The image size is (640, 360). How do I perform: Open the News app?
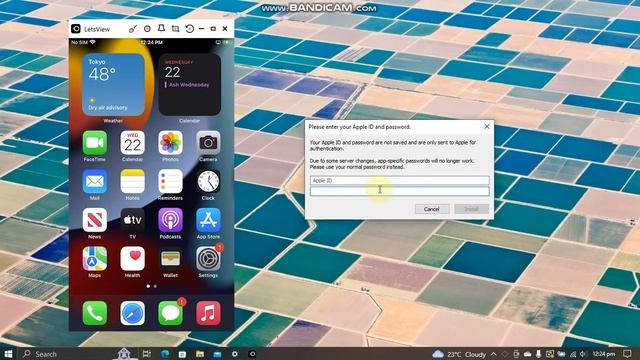click(x=95, y=220)
